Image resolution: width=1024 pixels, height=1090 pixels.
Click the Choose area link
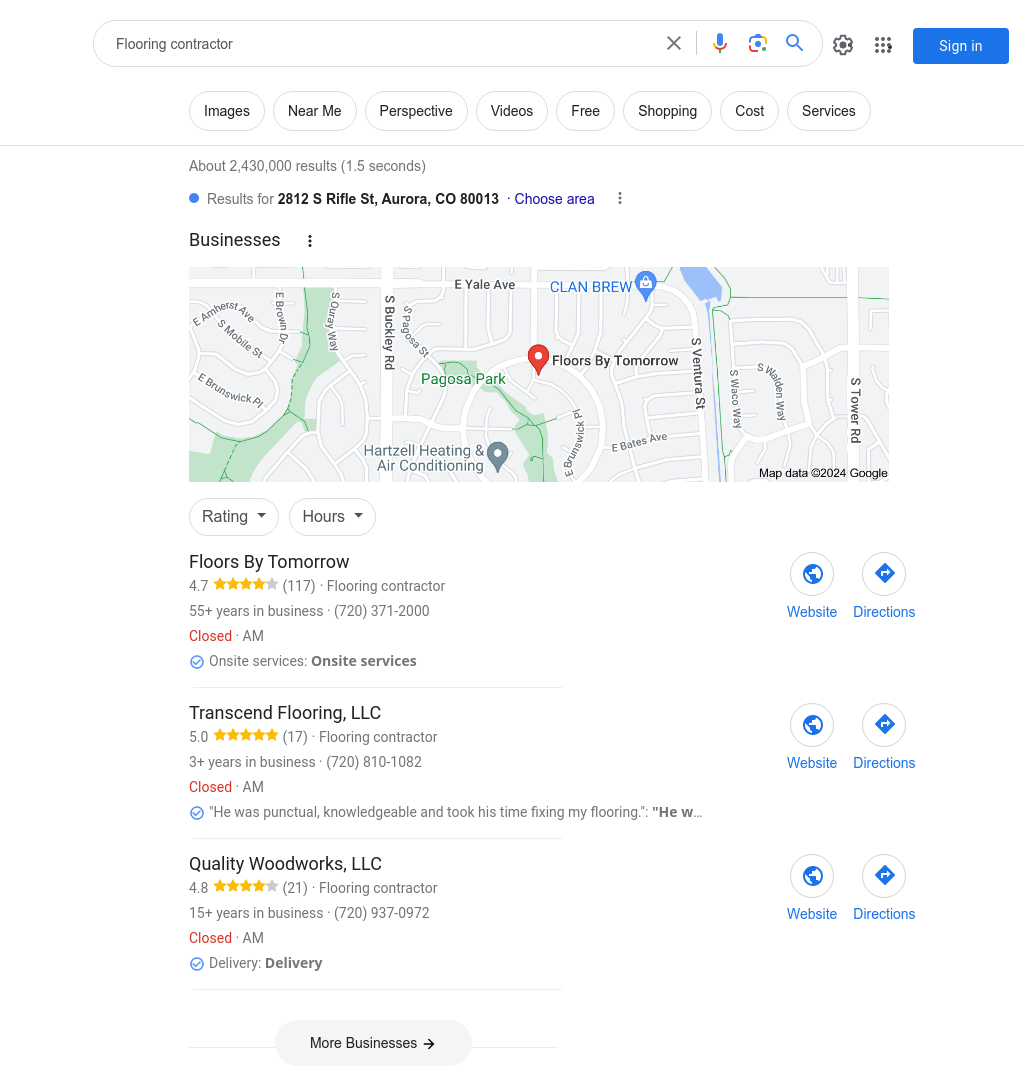554,199
